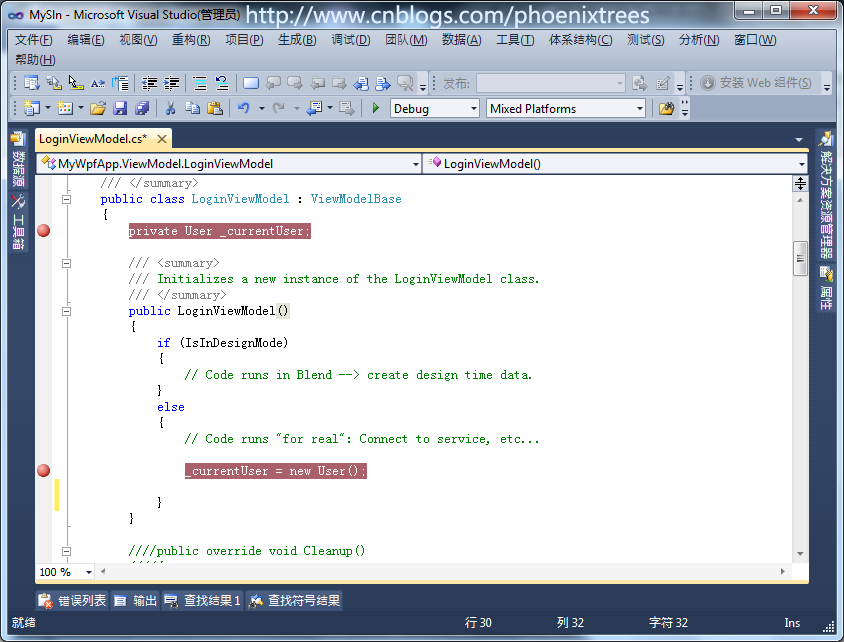Collapse the summary comment outline block
The width and height of the screenshot is (844, 642).
(x=66, y=263)
